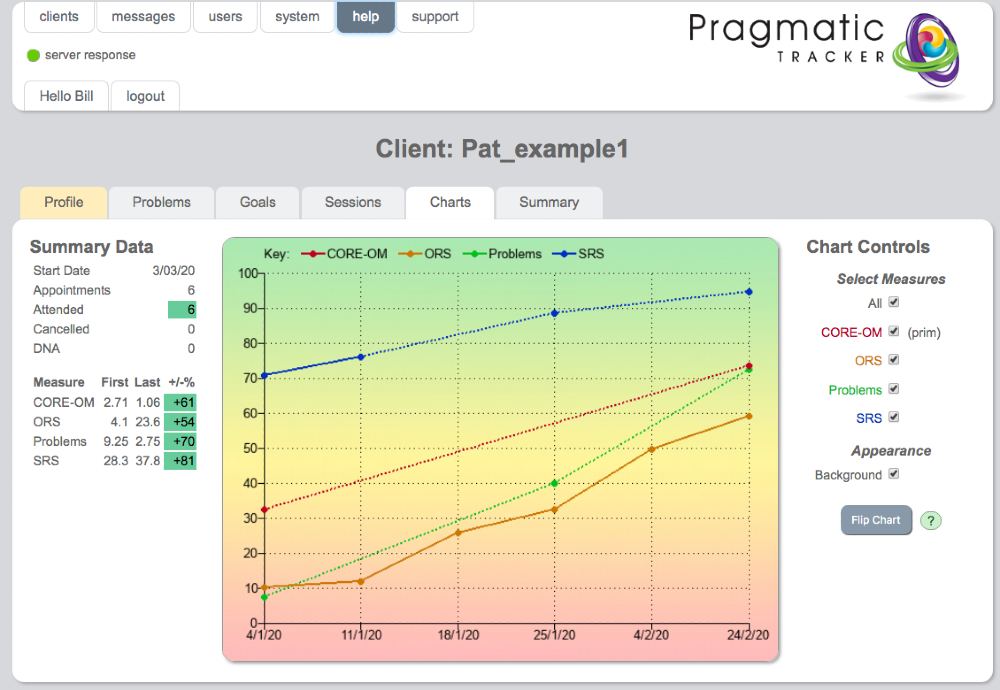Toggle the Background appearance checkbox
1000x690 pixels.
893,474
